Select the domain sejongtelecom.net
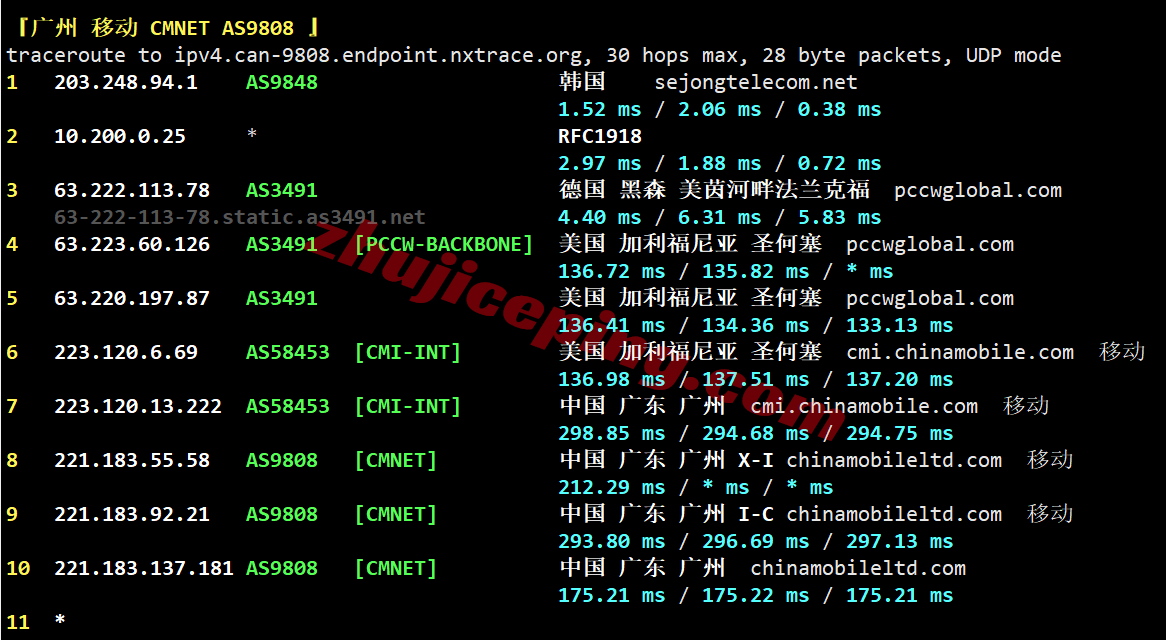The height and width of the screenshot is (640, 1166). tap(756, 83)
